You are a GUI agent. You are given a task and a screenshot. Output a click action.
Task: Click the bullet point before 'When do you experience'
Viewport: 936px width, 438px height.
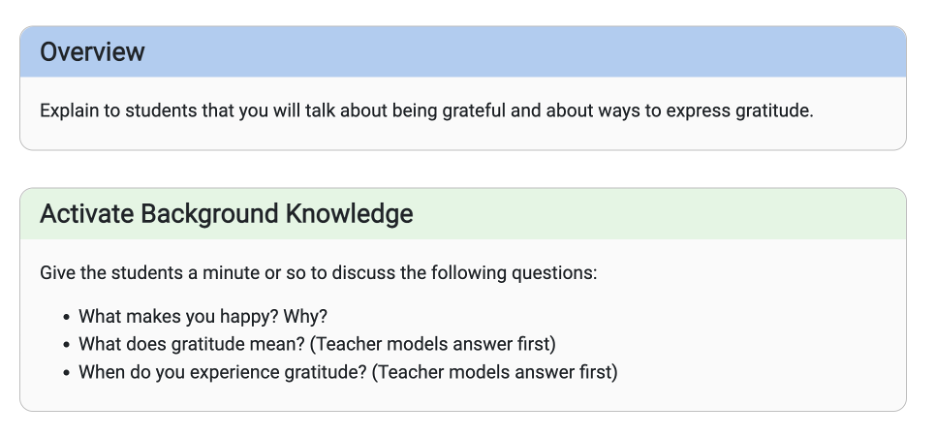pos(66,373)
